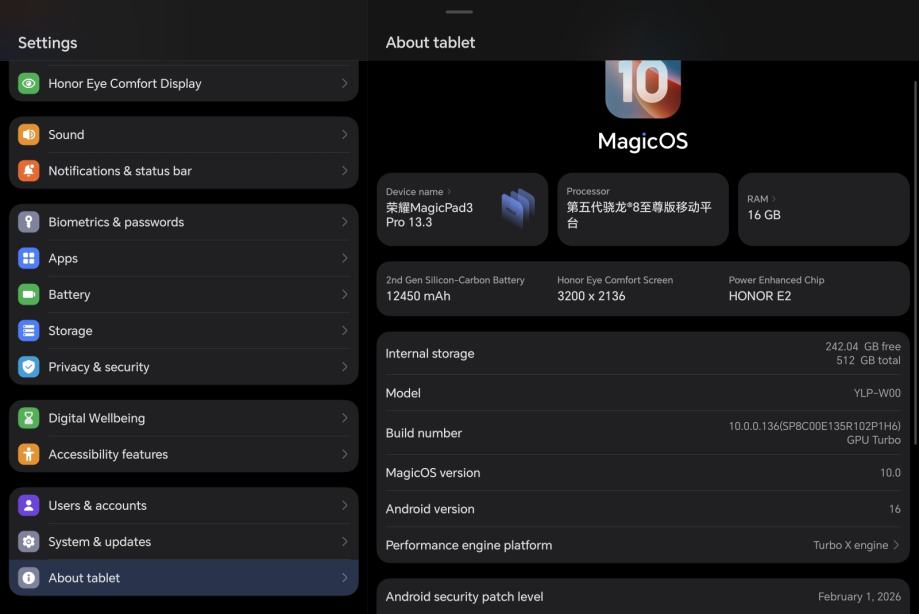Tap the MagicOS version row label
The height and width of the screenshot is (614, 919).
433,473
